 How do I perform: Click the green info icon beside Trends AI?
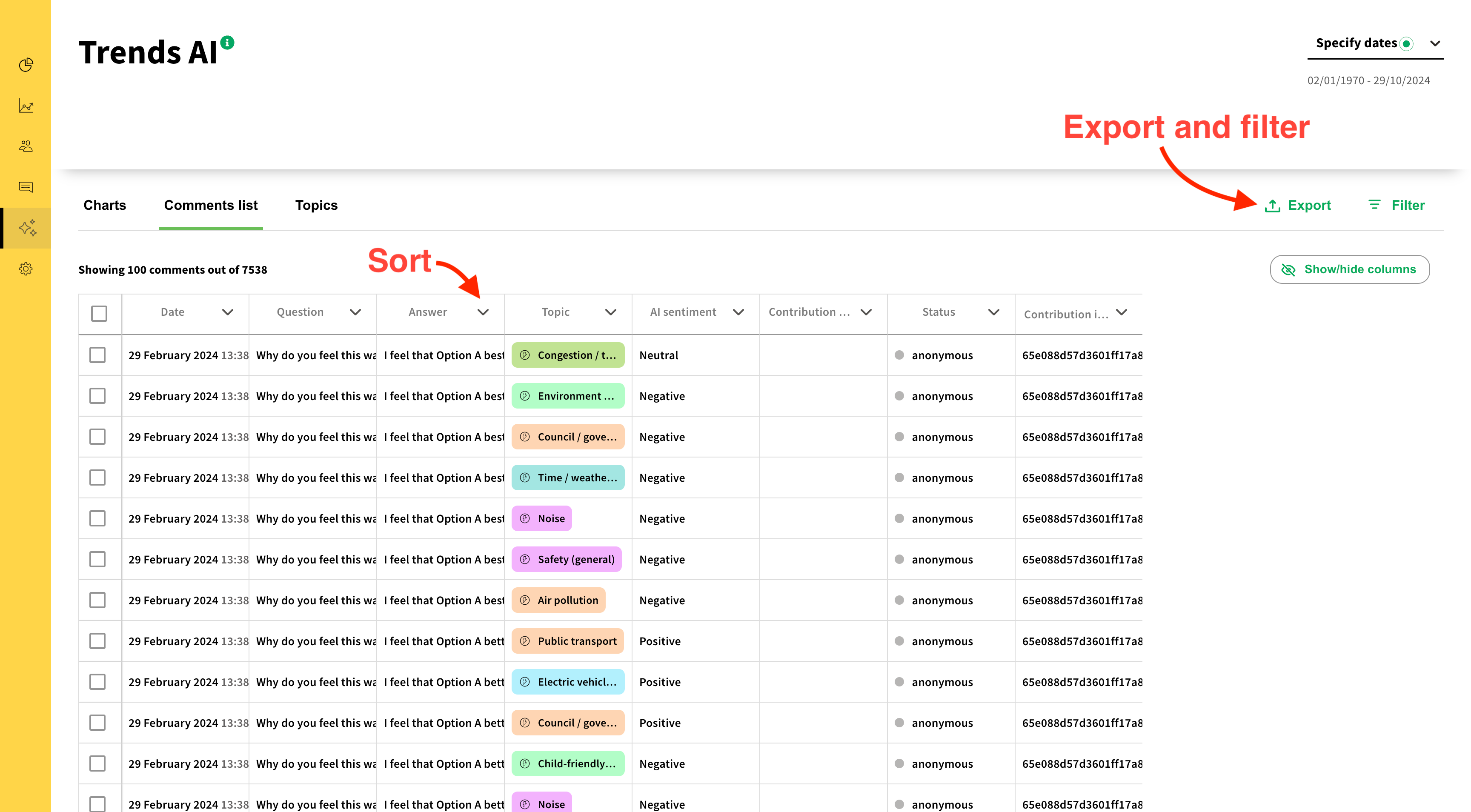pyautogui.click(x=227, y=42)
